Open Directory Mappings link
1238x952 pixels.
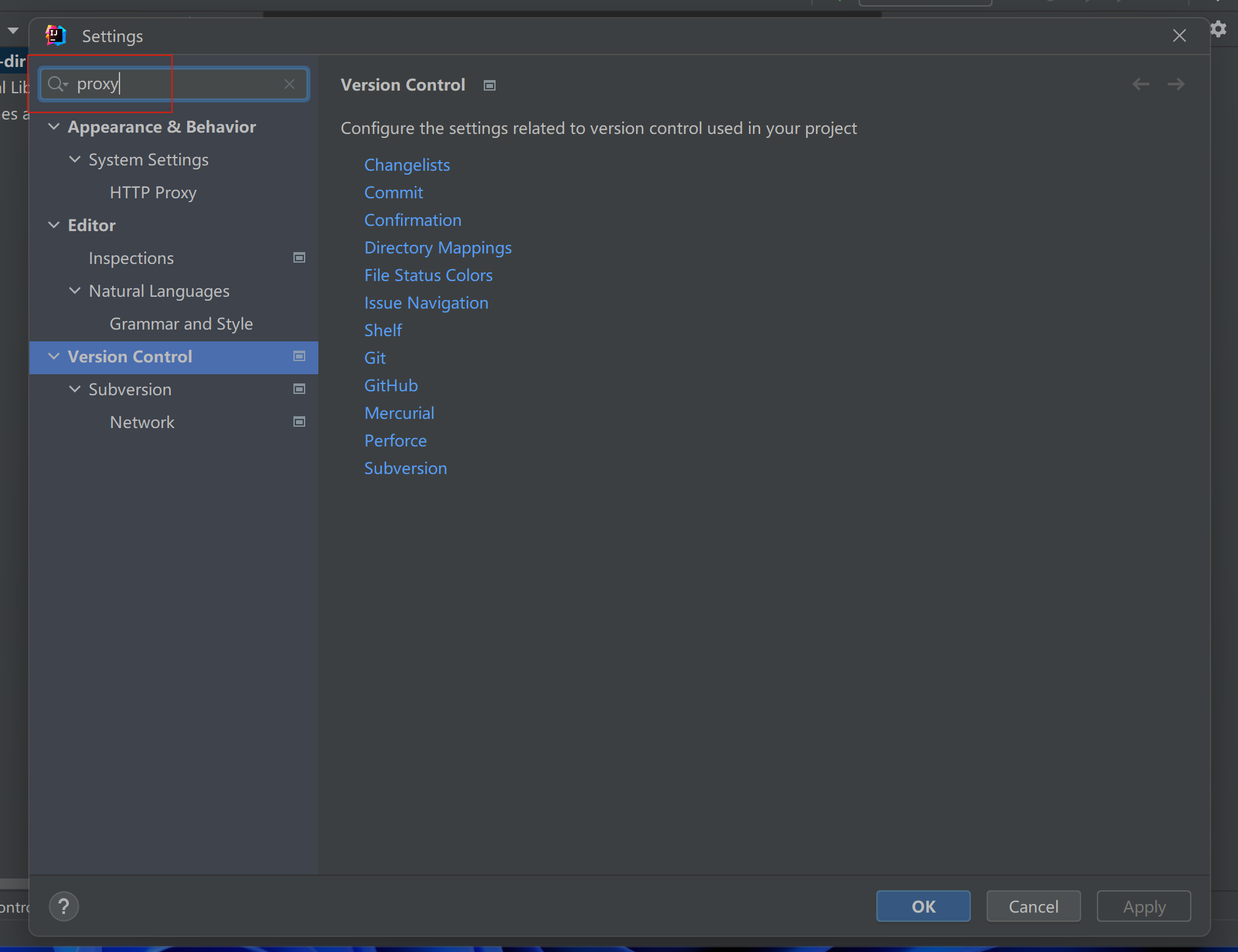pyautogui.click(x=438, y=248)
